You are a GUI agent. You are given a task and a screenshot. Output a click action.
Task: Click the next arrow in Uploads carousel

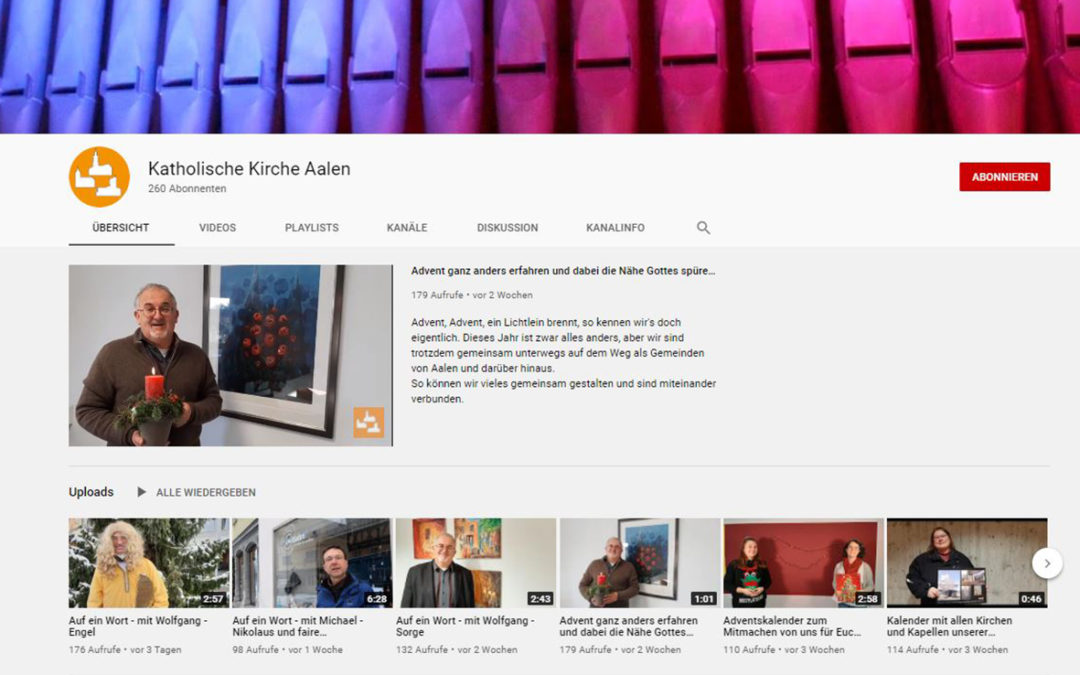point(1047,563)
